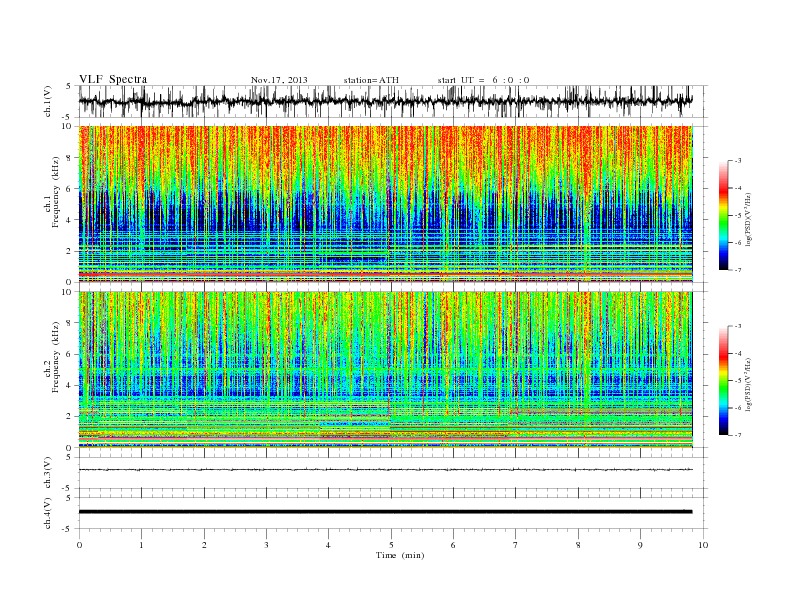Click the "-3" label on ch.1 colorbar
The image size is (792, 612).
(737, 161)
